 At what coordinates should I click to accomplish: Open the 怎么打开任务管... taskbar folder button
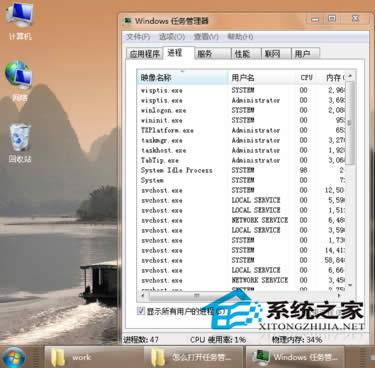tap(193, 358)
